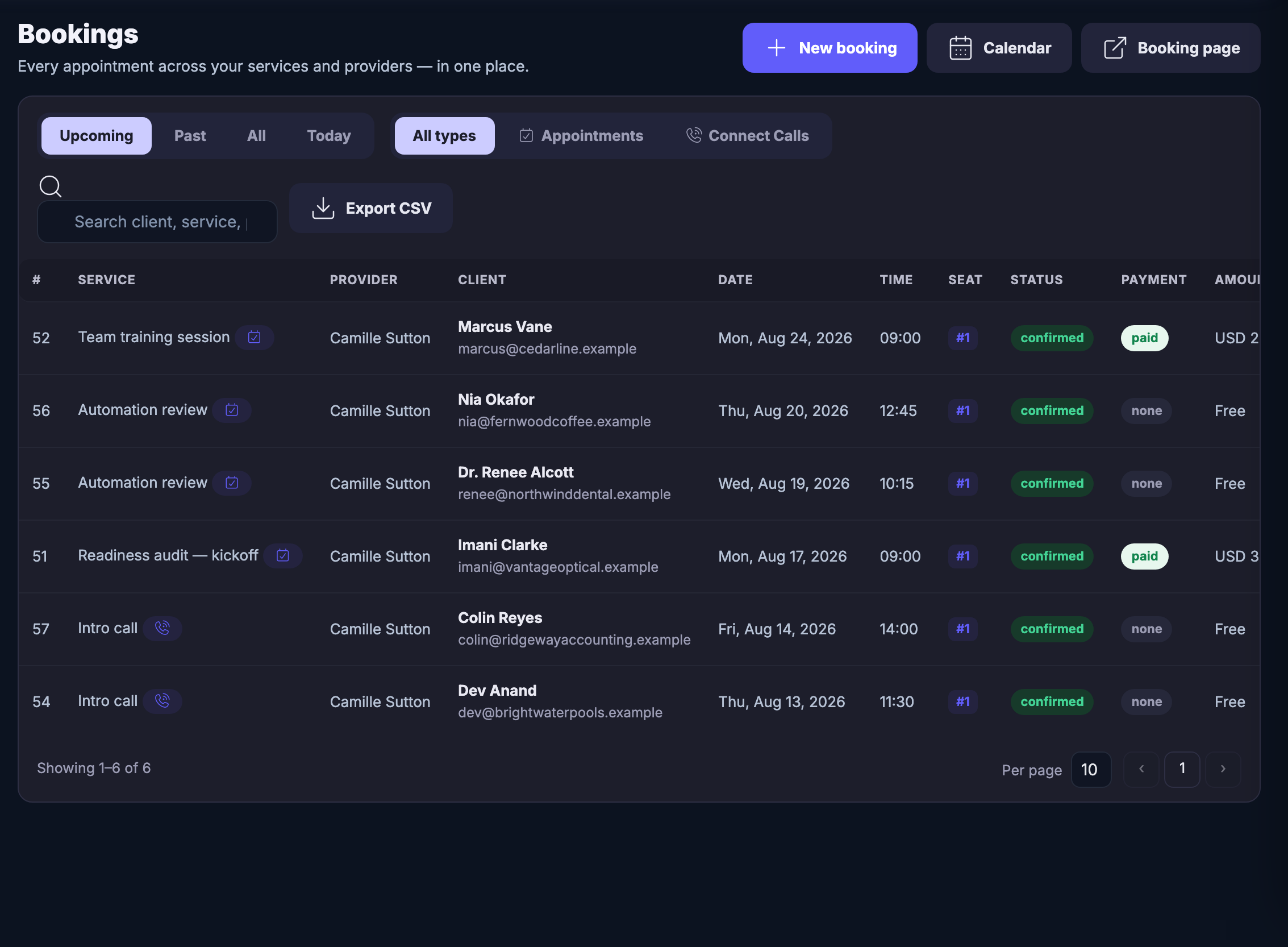Select the All types filter
1288x947 pixels.
point(444,136)
